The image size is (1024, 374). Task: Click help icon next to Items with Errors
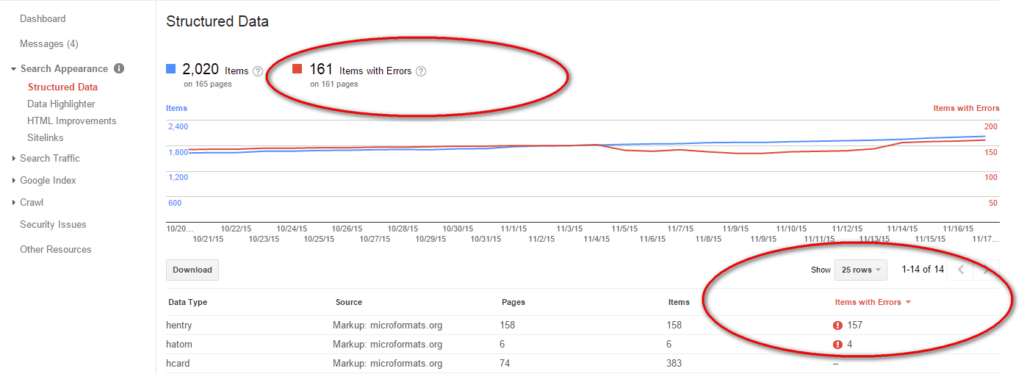click(421, 71)
